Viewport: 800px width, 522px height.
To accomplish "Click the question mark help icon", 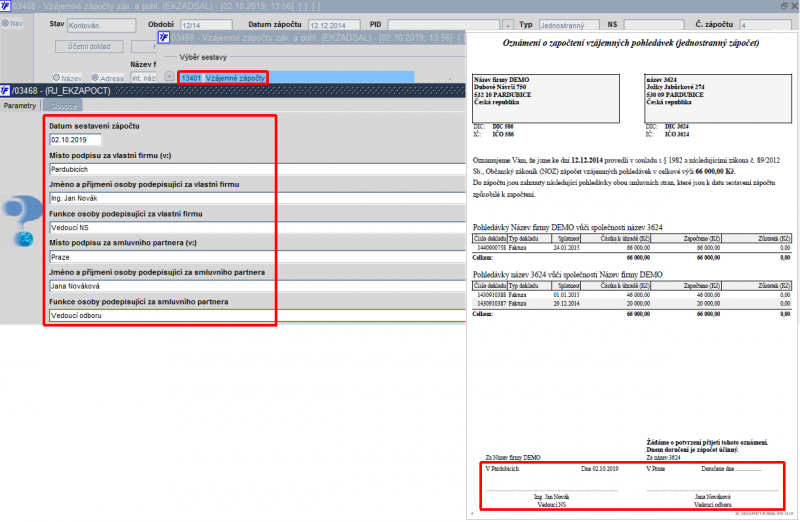I will click(22, 220).
